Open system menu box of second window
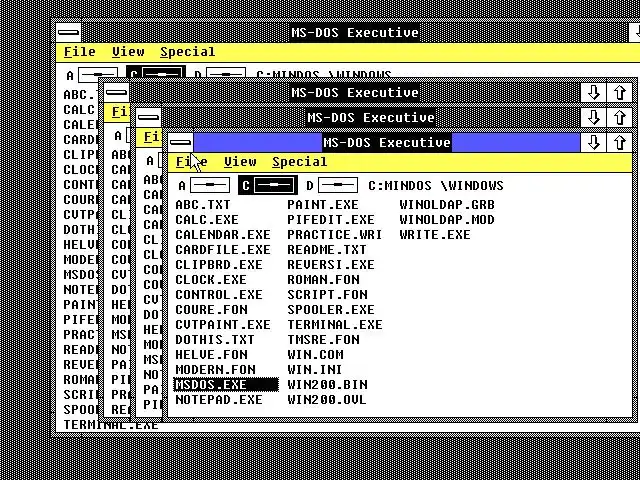This screenshot has height=480, width=640. [116, 93]
